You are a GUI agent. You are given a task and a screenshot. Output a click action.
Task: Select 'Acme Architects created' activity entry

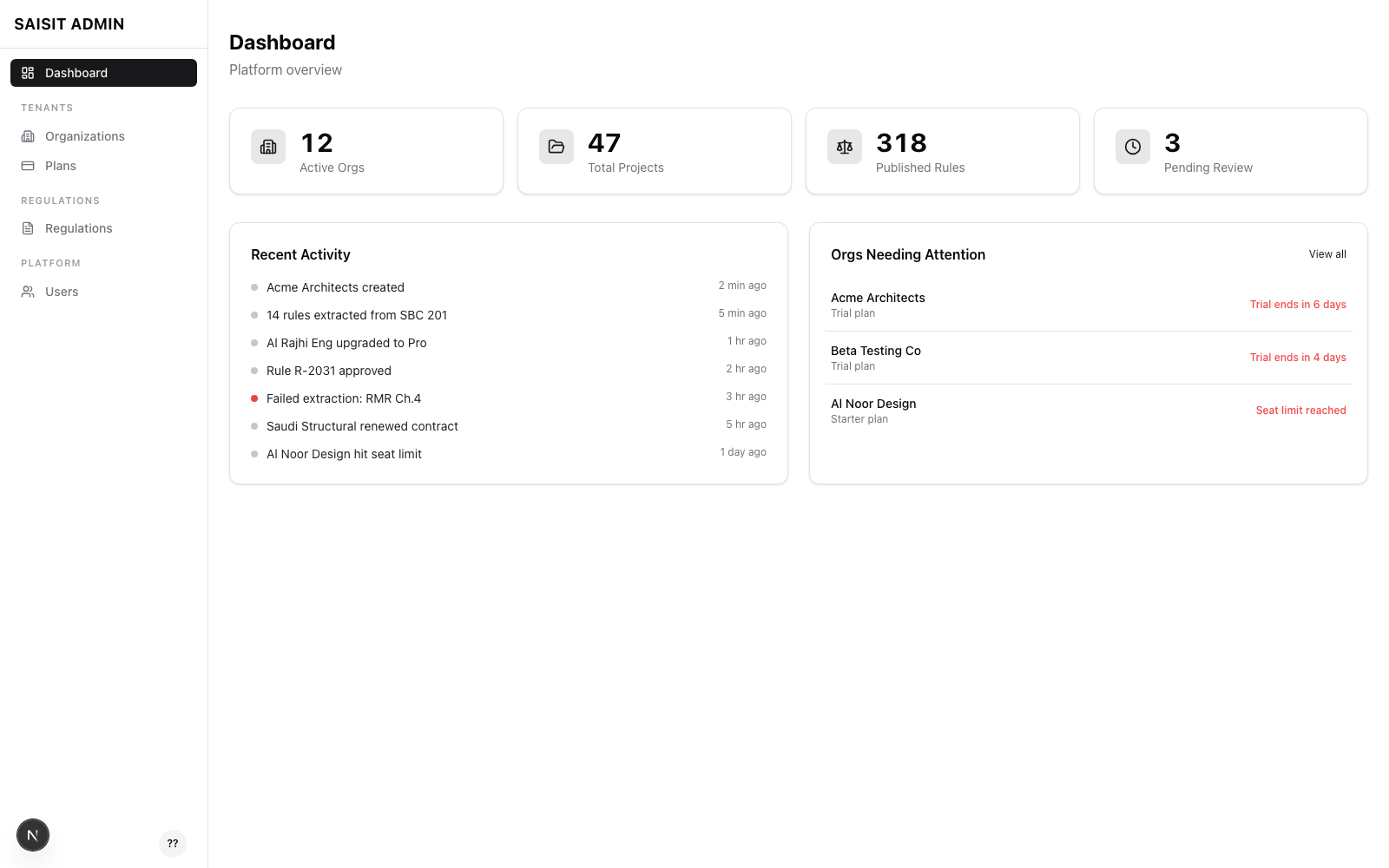click(509, 287)
